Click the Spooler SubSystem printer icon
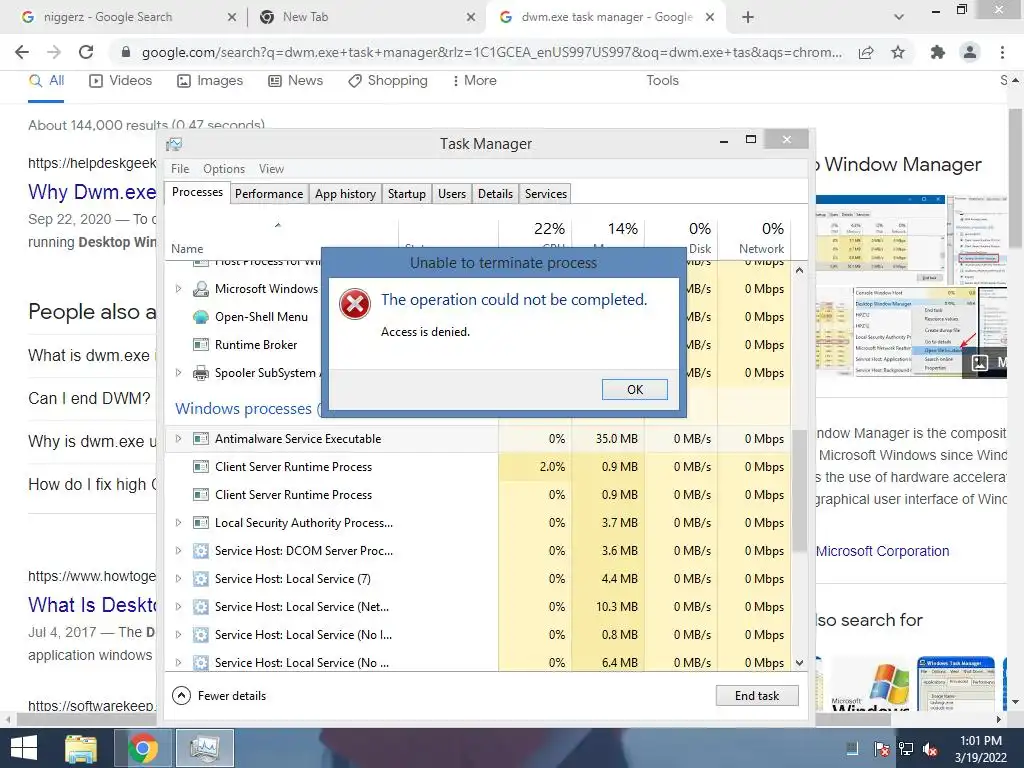Image resolution: width=1024 pixels, height=768 pixels. tap(201, 373)
